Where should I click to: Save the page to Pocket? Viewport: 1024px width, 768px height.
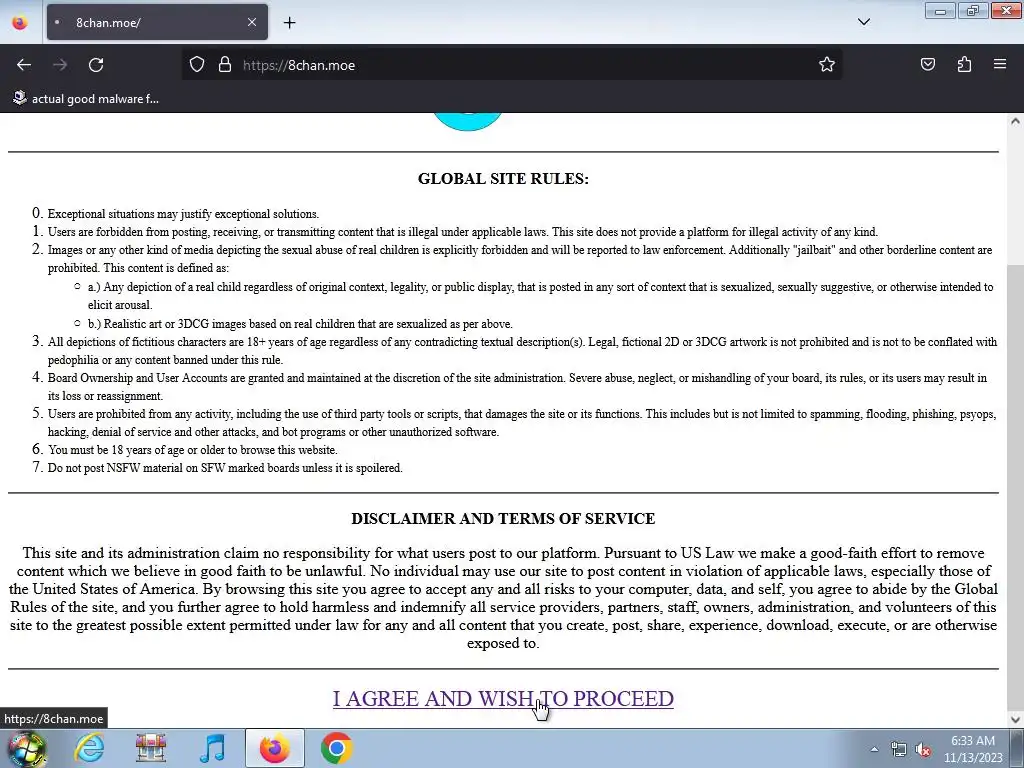pos(928,65)
